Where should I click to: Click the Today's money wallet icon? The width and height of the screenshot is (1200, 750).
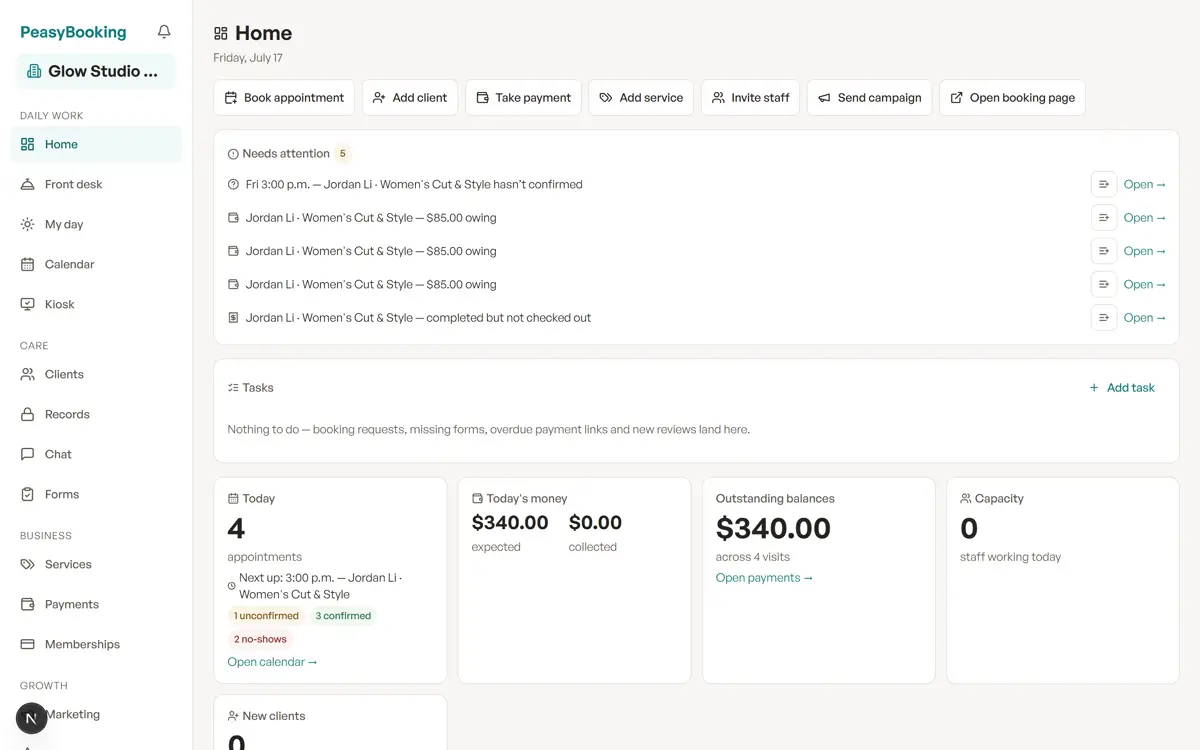tap(477, 498)
